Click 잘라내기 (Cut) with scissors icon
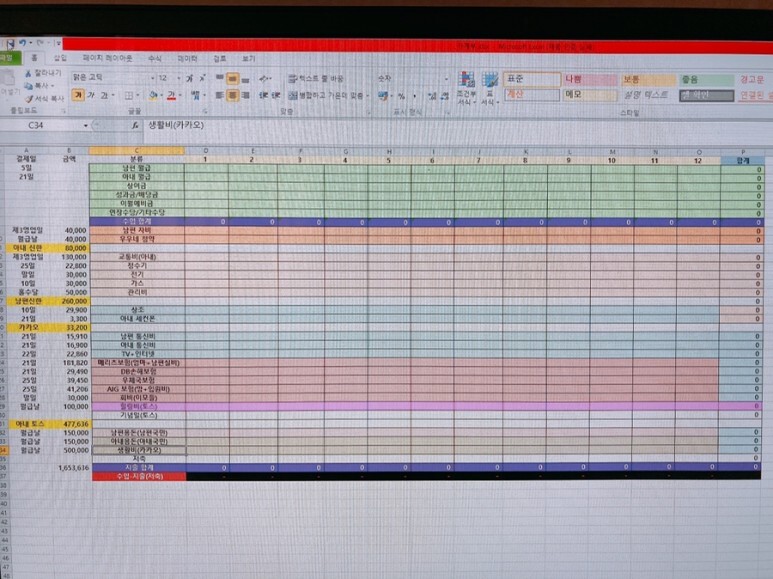773x579 pixels. pyautogui.click(x=43, y=73)
